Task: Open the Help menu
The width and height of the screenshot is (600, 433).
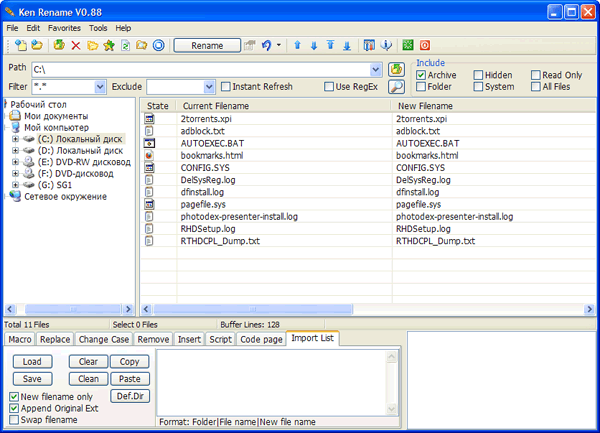Action: click(x=123, y=28)
